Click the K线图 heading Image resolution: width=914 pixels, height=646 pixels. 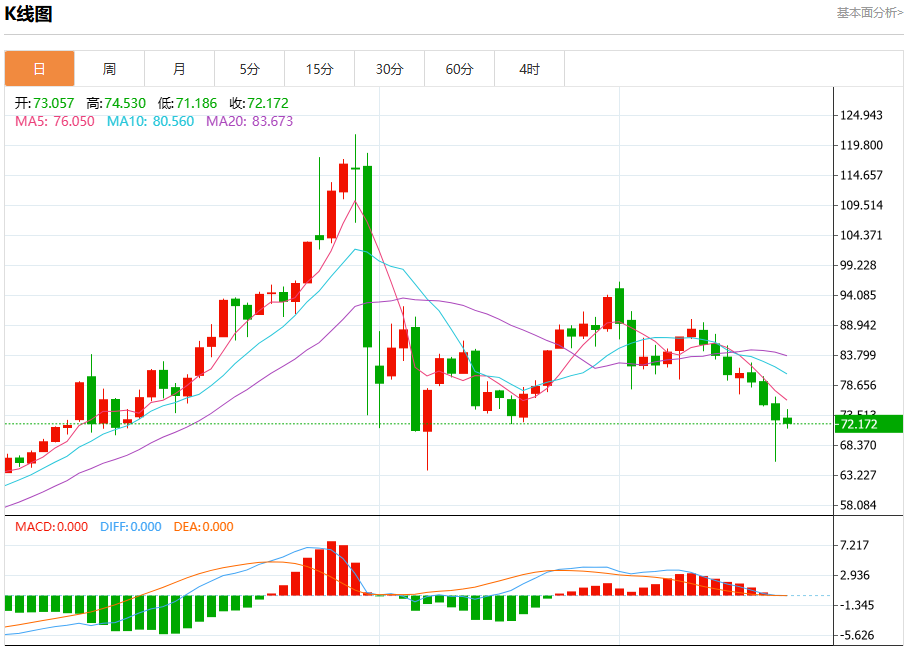29,13
